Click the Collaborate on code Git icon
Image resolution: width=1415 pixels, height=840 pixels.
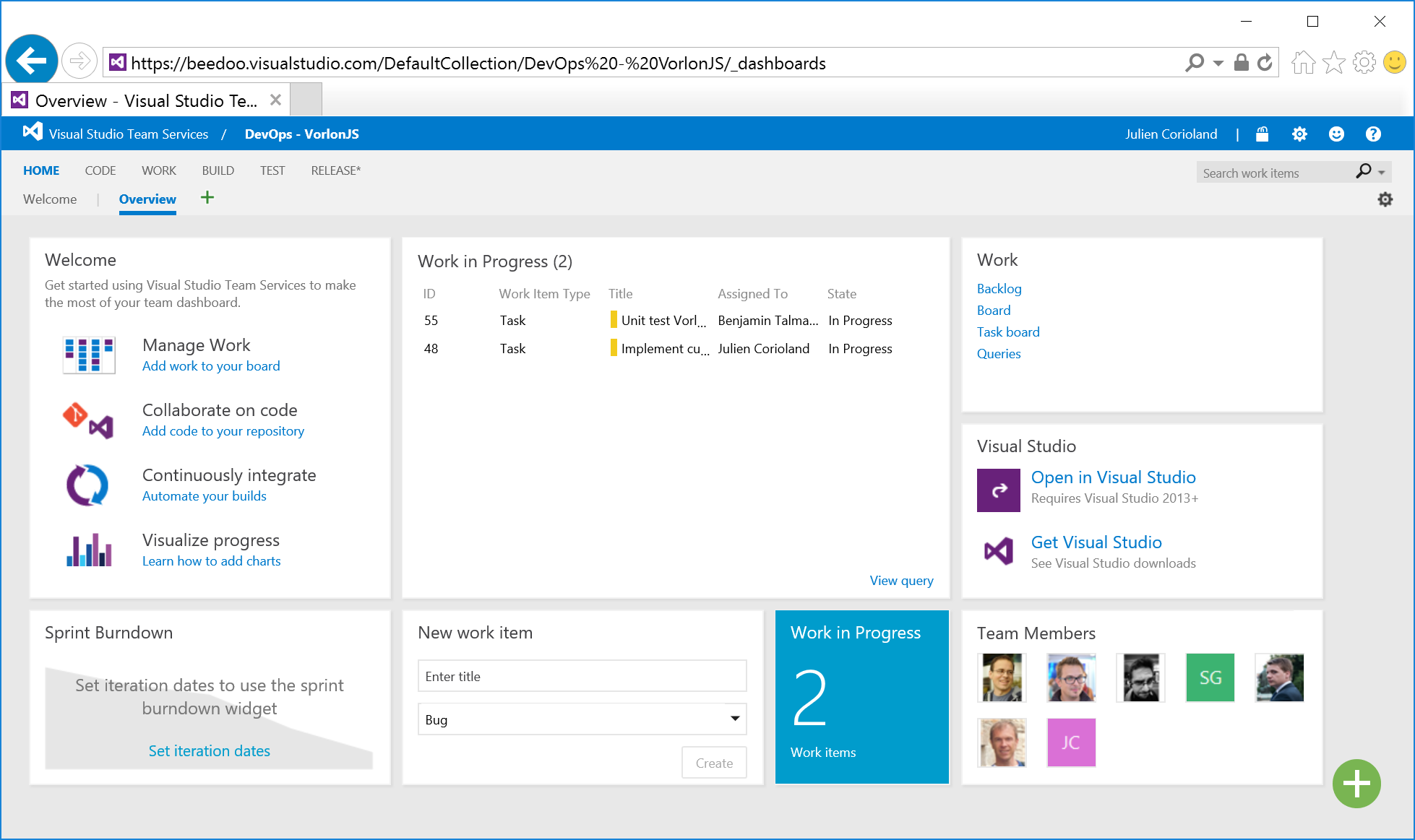(88, 420)
